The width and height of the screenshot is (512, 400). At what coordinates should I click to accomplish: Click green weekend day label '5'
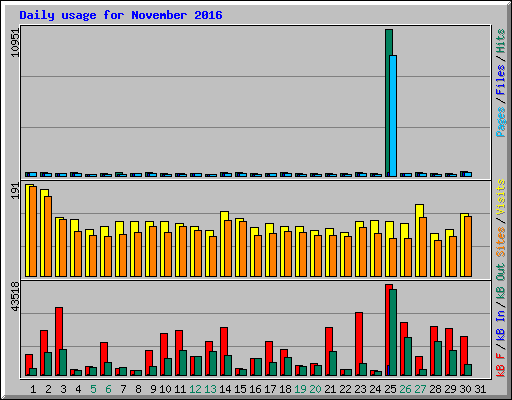pos(93,389)
